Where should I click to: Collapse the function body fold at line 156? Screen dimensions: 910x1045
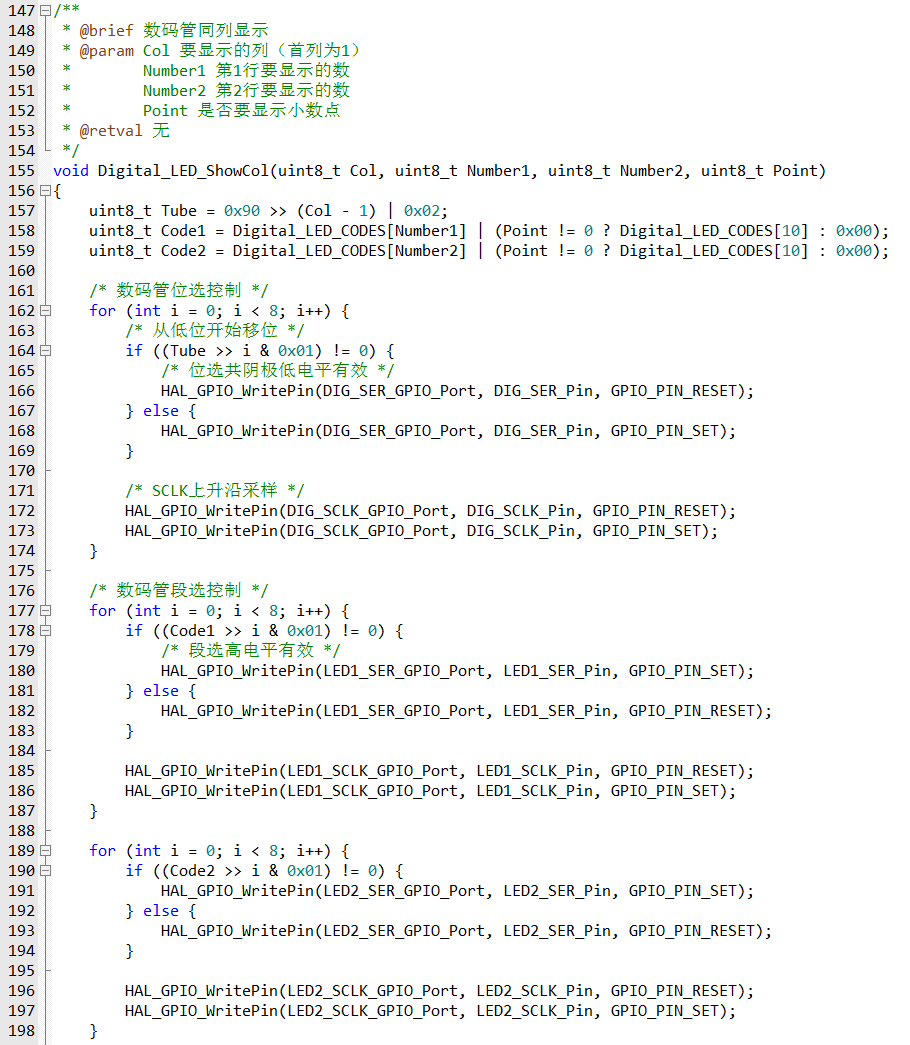[45, 191]
